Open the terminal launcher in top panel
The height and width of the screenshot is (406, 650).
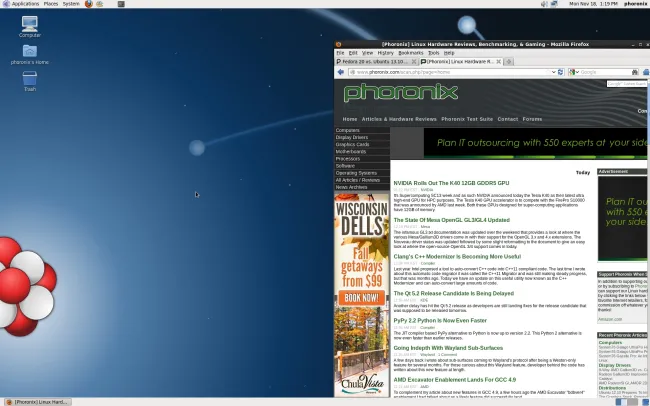121,4
